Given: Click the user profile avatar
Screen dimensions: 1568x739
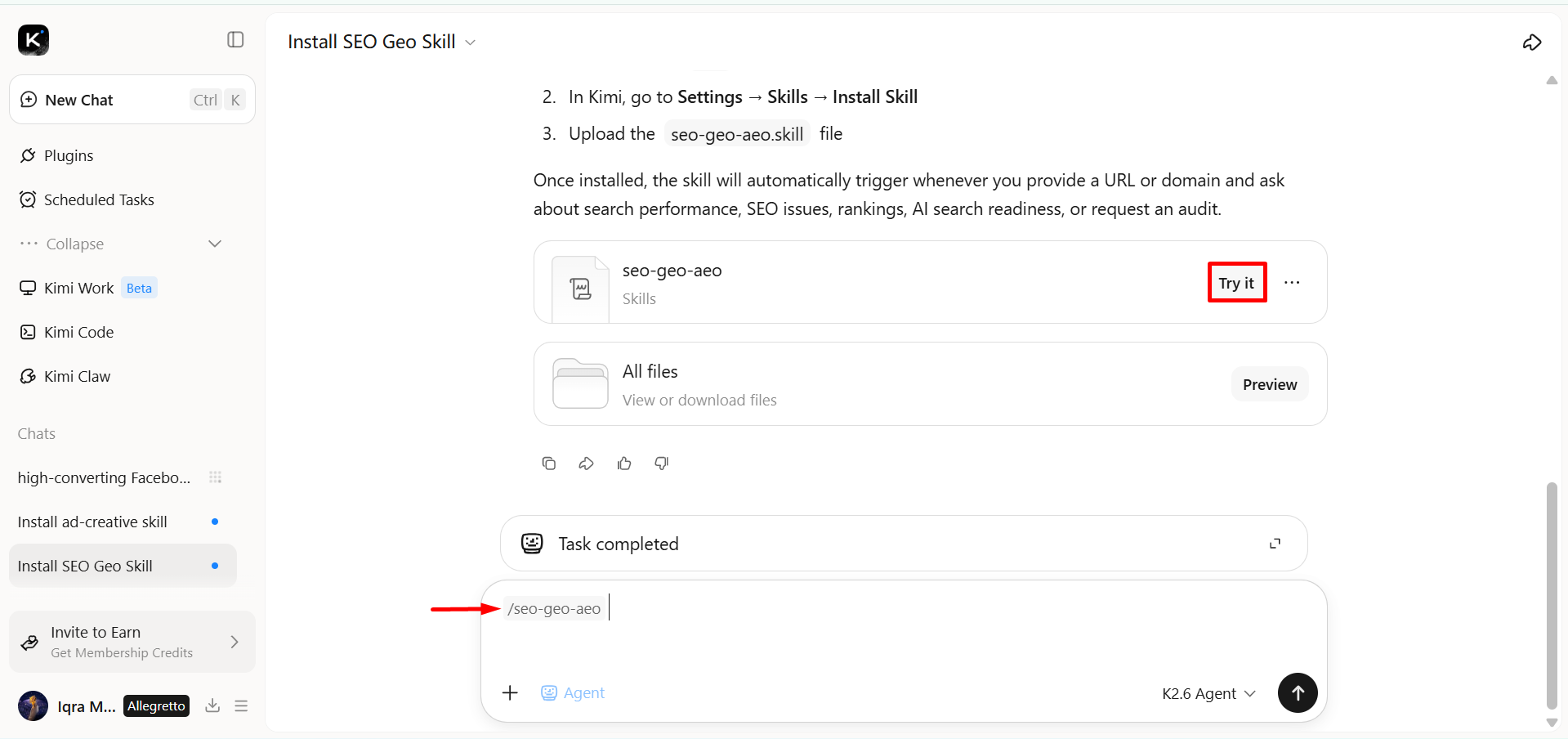Looking at the screenshot, I should [x=33, y=705].
